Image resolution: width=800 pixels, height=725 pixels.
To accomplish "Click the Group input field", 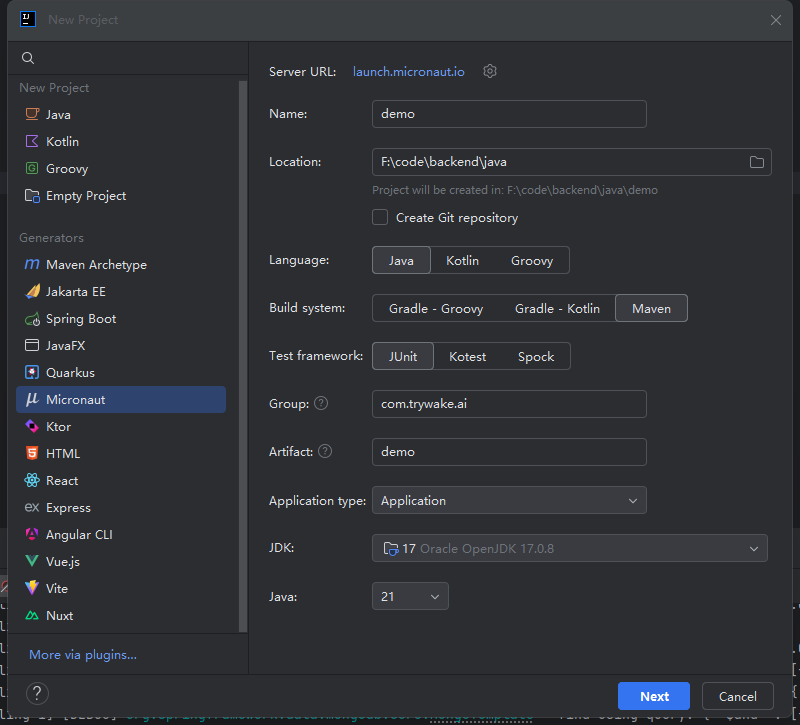I will tap(509, 404).
